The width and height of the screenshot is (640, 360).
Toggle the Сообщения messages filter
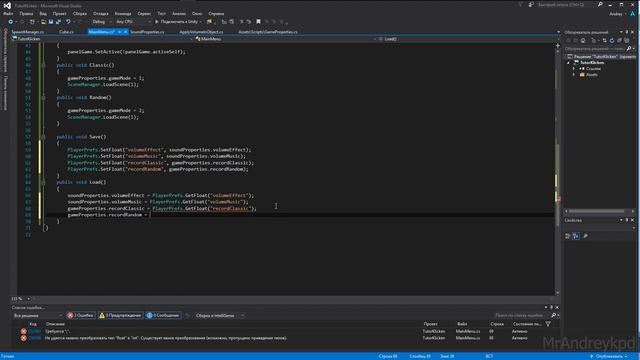coord(163,316)
